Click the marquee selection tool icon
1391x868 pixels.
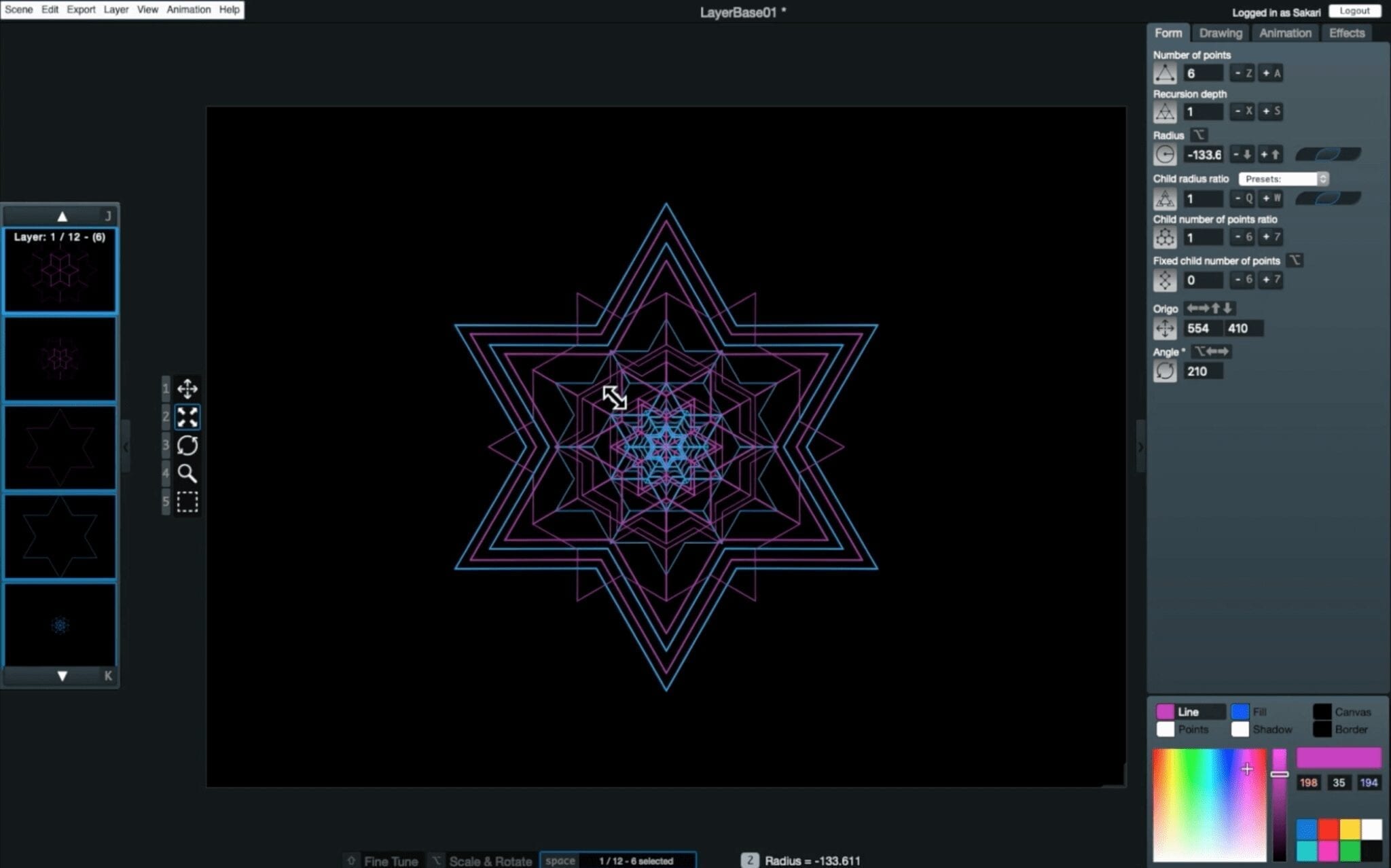(x=187, y=502)
